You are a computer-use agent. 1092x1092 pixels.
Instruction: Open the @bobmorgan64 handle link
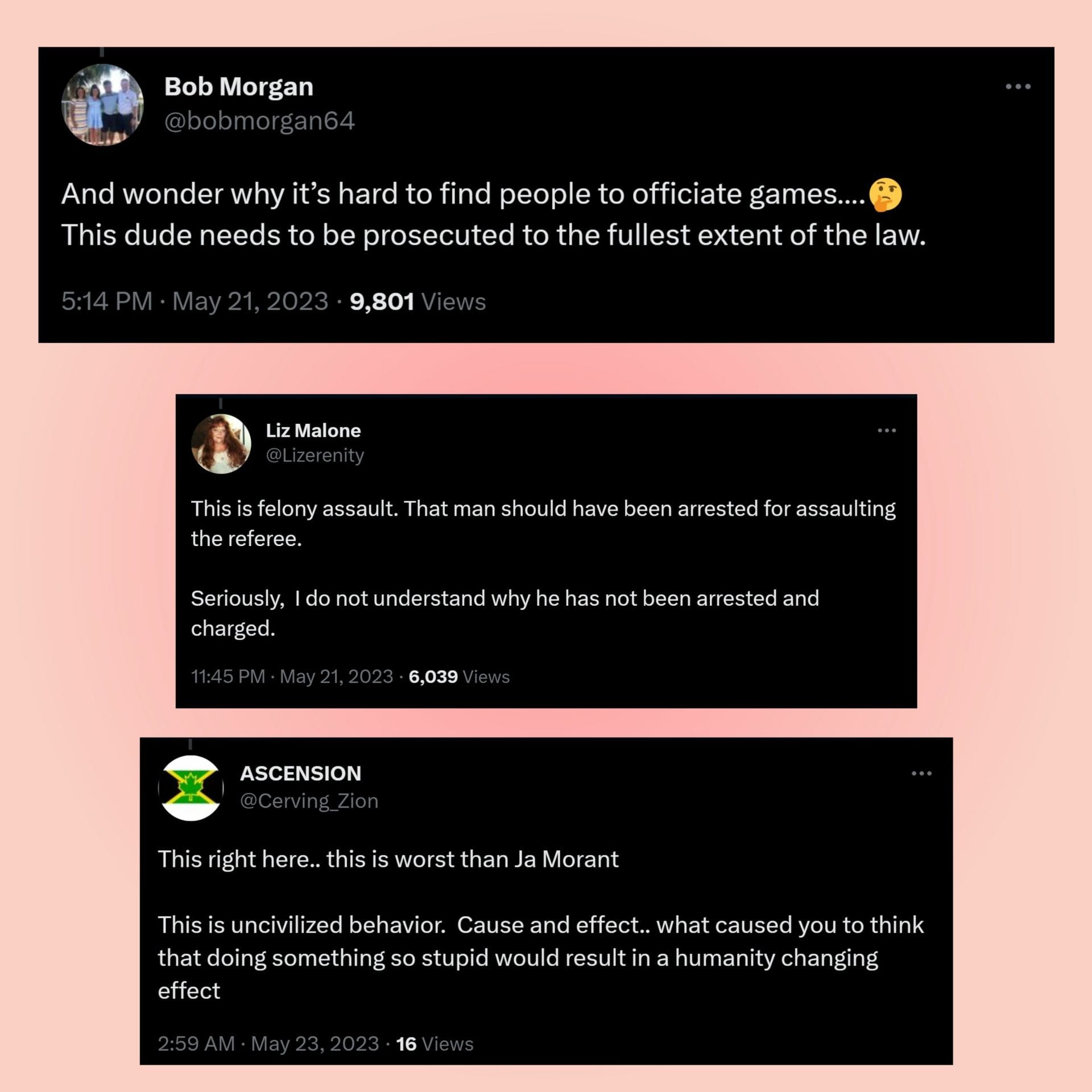point(259,121)
